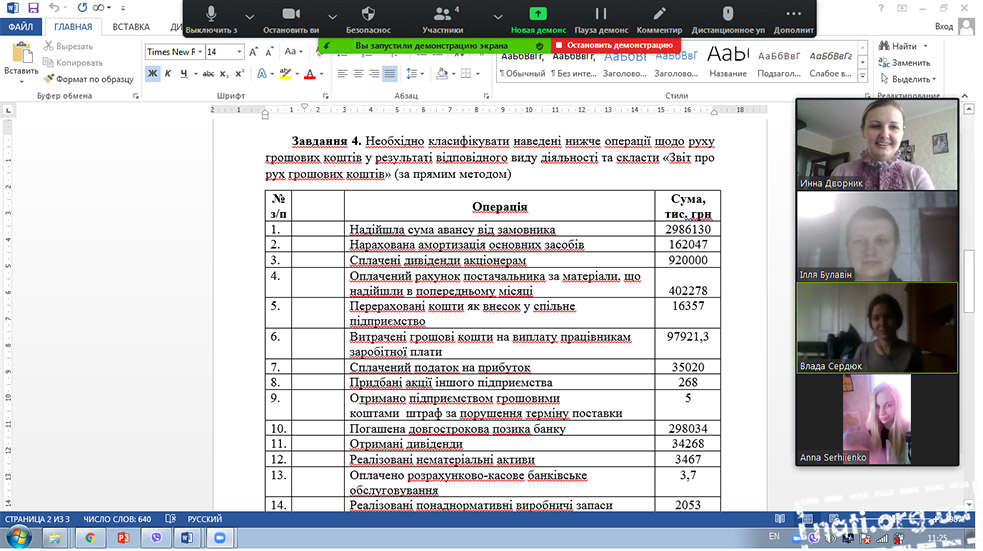Toggle subscript formatting
Viewport: 983px width, 551px height.
point(224,74)
